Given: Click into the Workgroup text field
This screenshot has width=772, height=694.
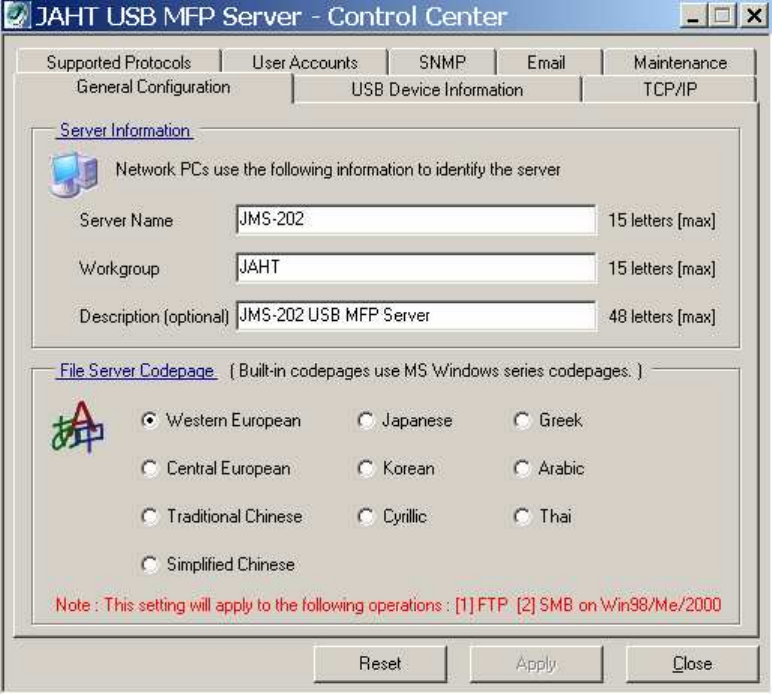Looking at the screenshot, I should coord(416,268).
